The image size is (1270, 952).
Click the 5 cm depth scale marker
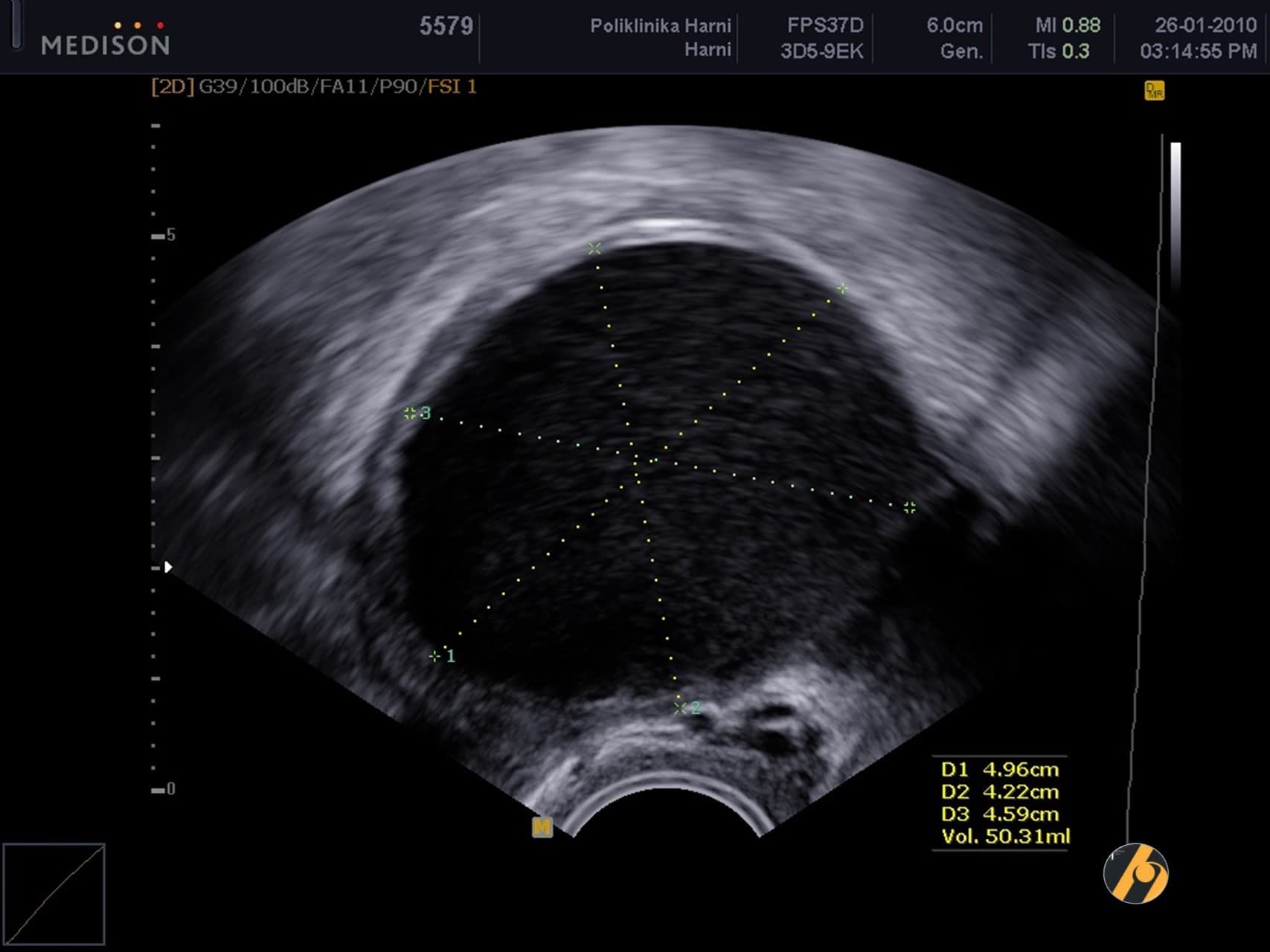(164, 236)
